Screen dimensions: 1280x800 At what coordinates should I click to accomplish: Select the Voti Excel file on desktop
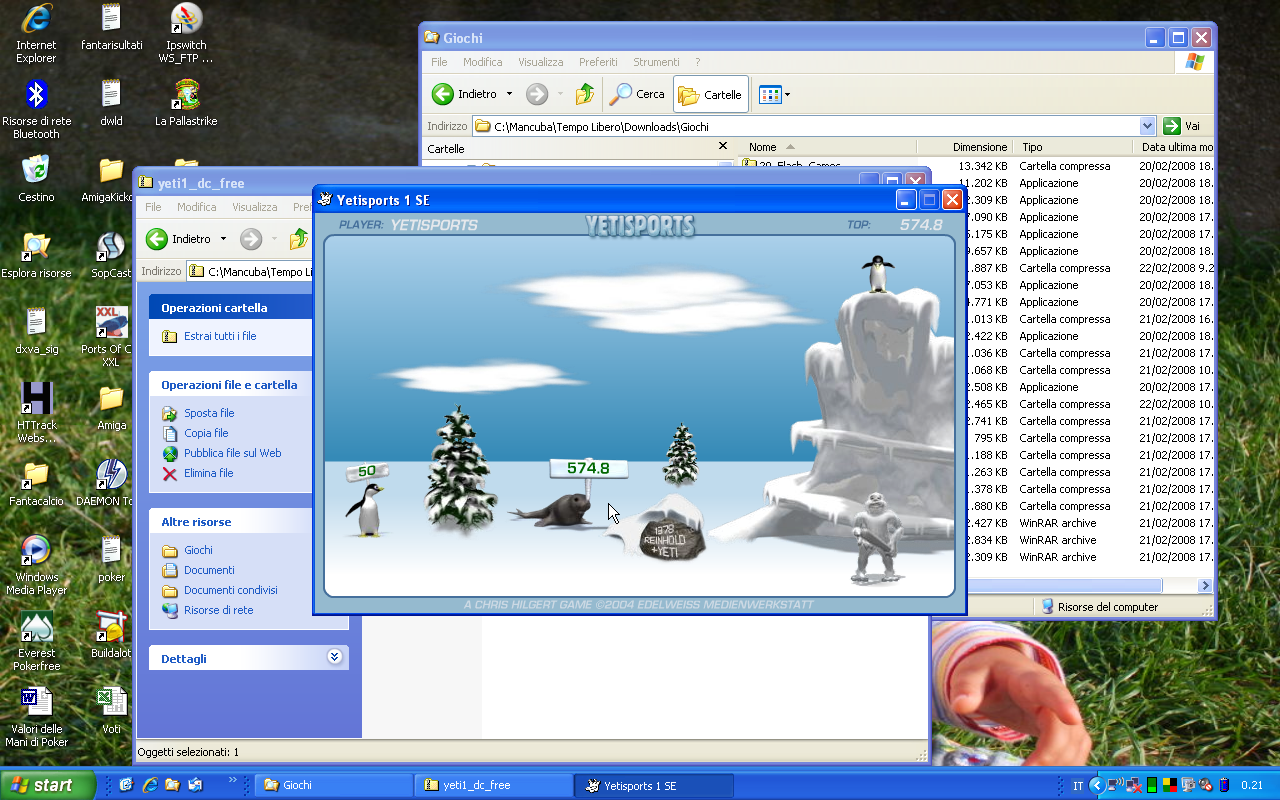[x=111, y=711]
